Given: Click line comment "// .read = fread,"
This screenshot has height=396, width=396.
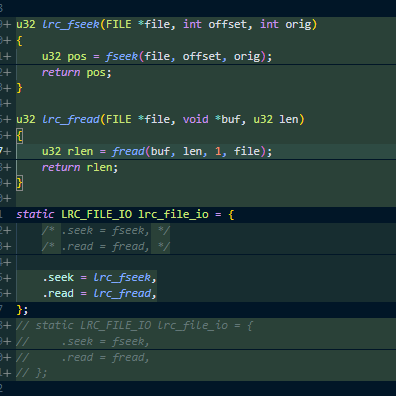Looking at the screenshot, I should click(83, 357).
